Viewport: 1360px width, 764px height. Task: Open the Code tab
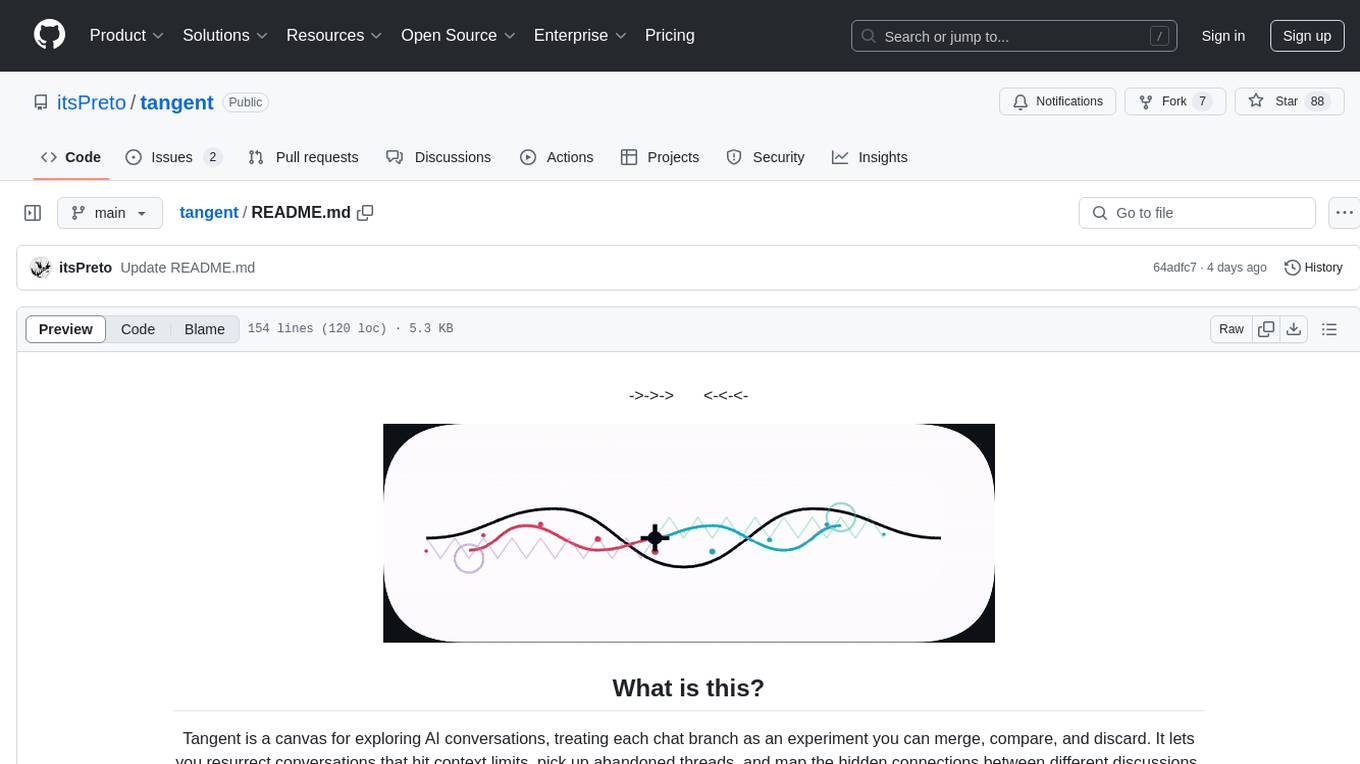coord(70,157)
